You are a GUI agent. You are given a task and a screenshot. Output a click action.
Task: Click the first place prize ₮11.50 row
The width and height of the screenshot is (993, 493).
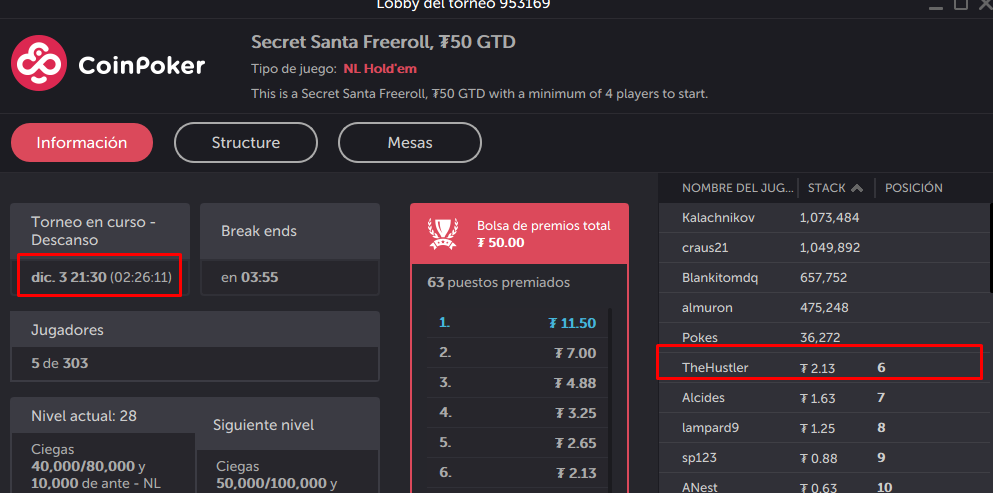[x=517, y=323]
